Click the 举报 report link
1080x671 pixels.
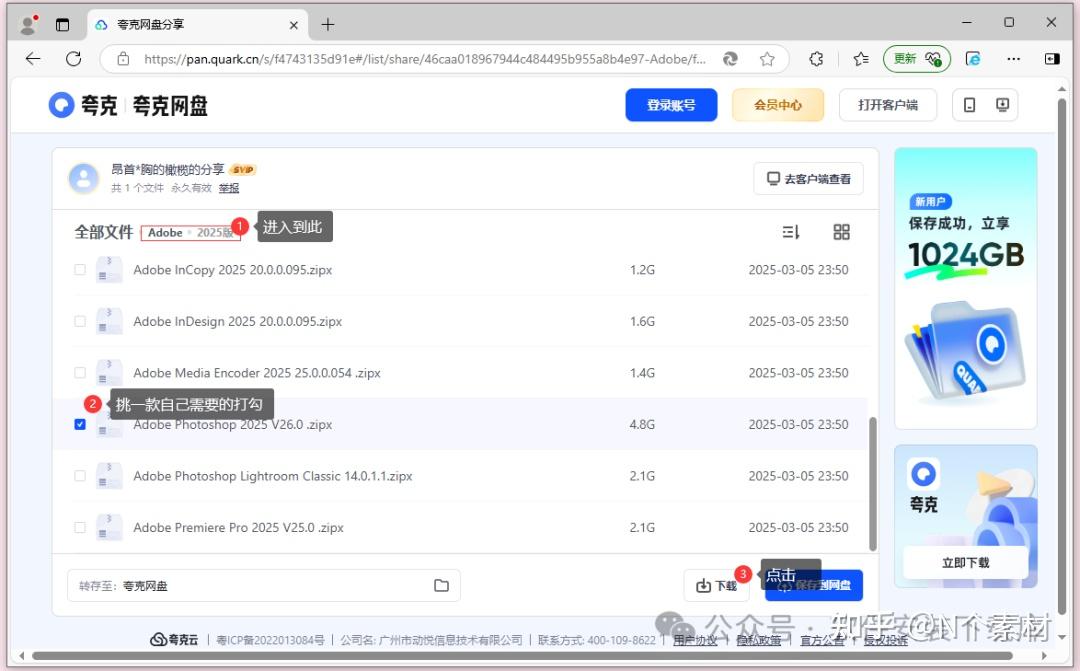coord(228,188)
